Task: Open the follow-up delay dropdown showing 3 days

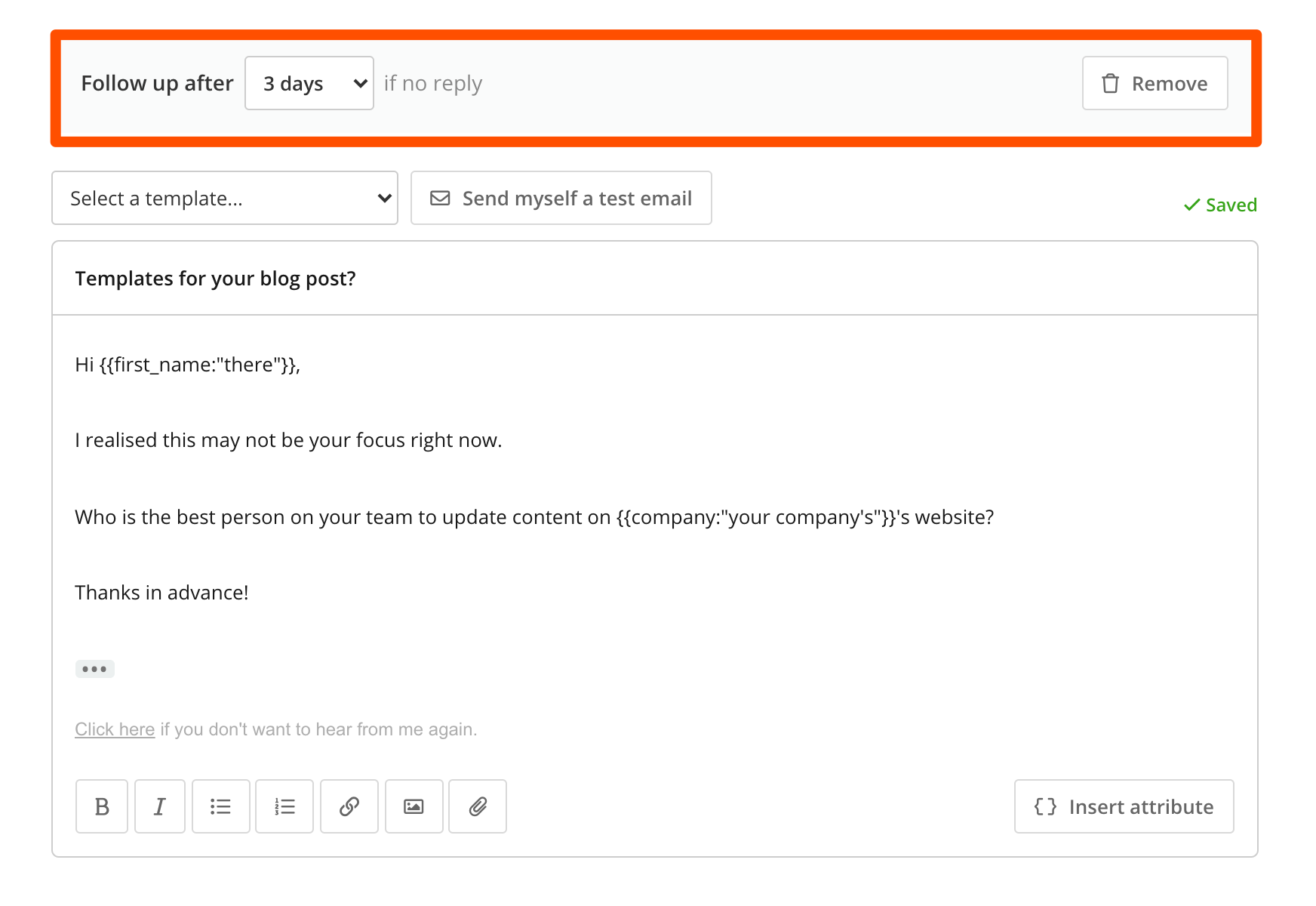Action: pyautogui.click(x=309, y=83)
